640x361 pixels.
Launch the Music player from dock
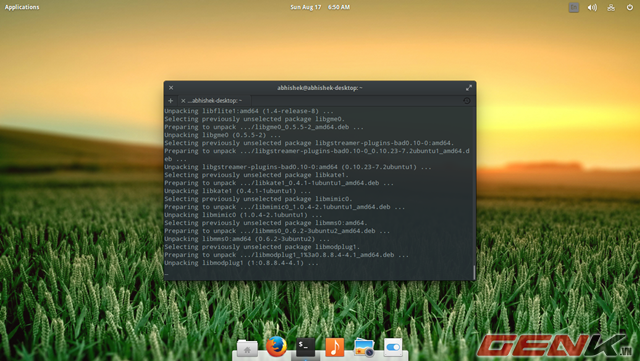(x=335, y=347)
